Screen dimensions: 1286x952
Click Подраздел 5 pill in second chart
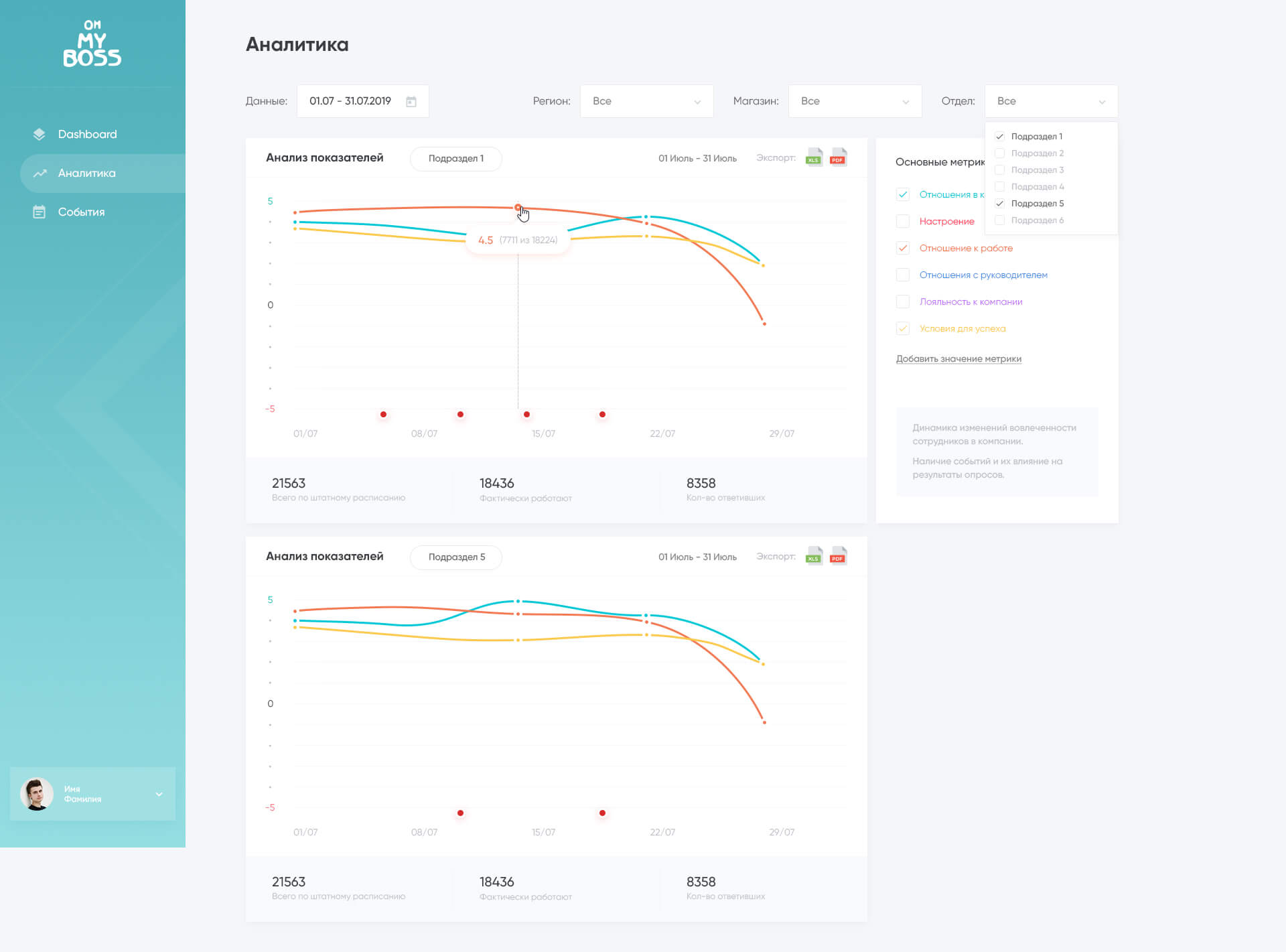coord(455,557)
